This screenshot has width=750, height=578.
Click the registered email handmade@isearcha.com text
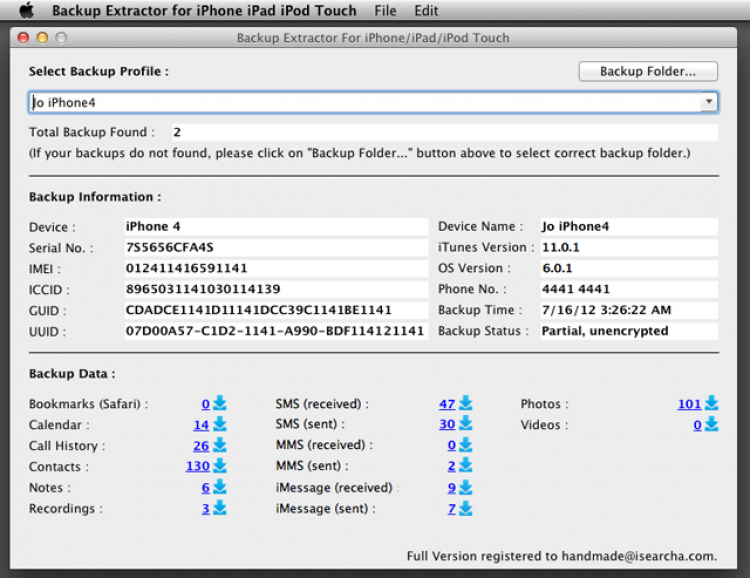tap(638, 556)
